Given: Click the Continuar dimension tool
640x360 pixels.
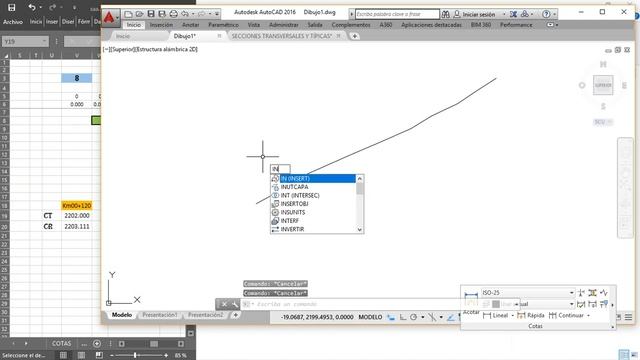Looking at the screenshot, I should (566, 316).
